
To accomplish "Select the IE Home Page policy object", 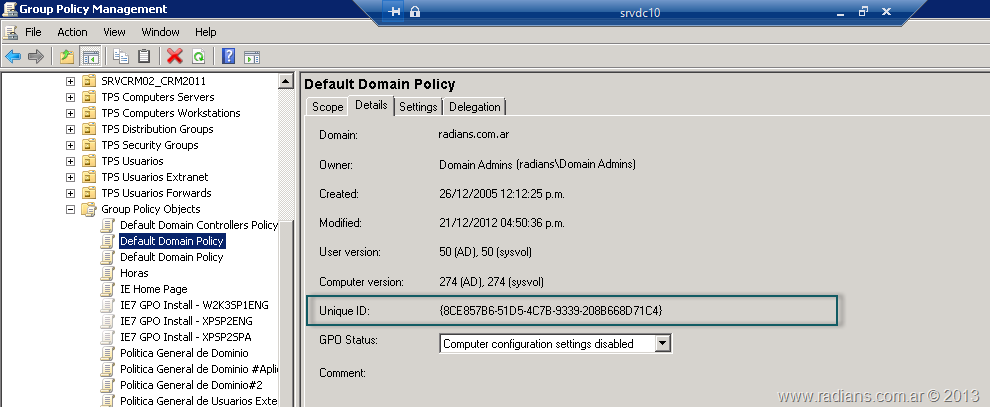I will pos(153,289).
